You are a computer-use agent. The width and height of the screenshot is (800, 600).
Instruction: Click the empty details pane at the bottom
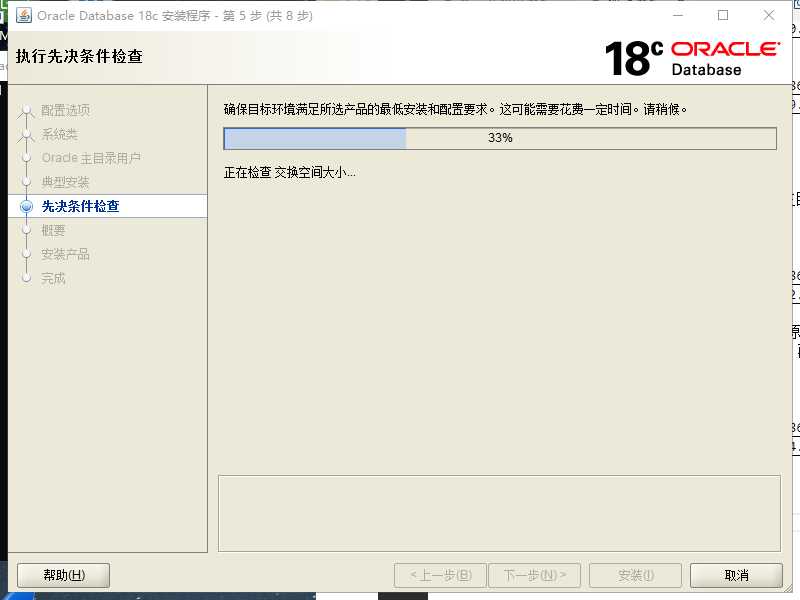(499, 513)
